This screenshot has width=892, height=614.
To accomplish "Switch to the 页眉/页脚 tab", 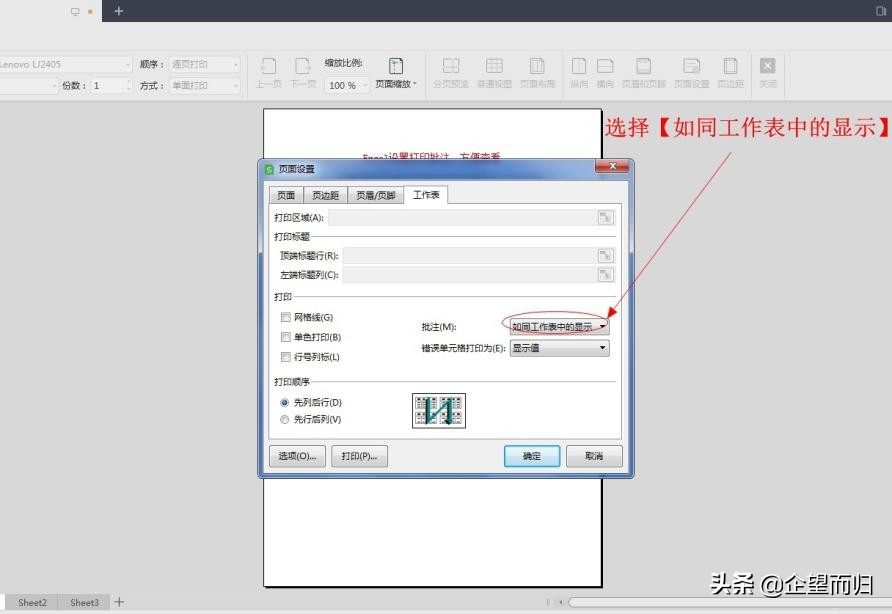I will pos(375,195).
